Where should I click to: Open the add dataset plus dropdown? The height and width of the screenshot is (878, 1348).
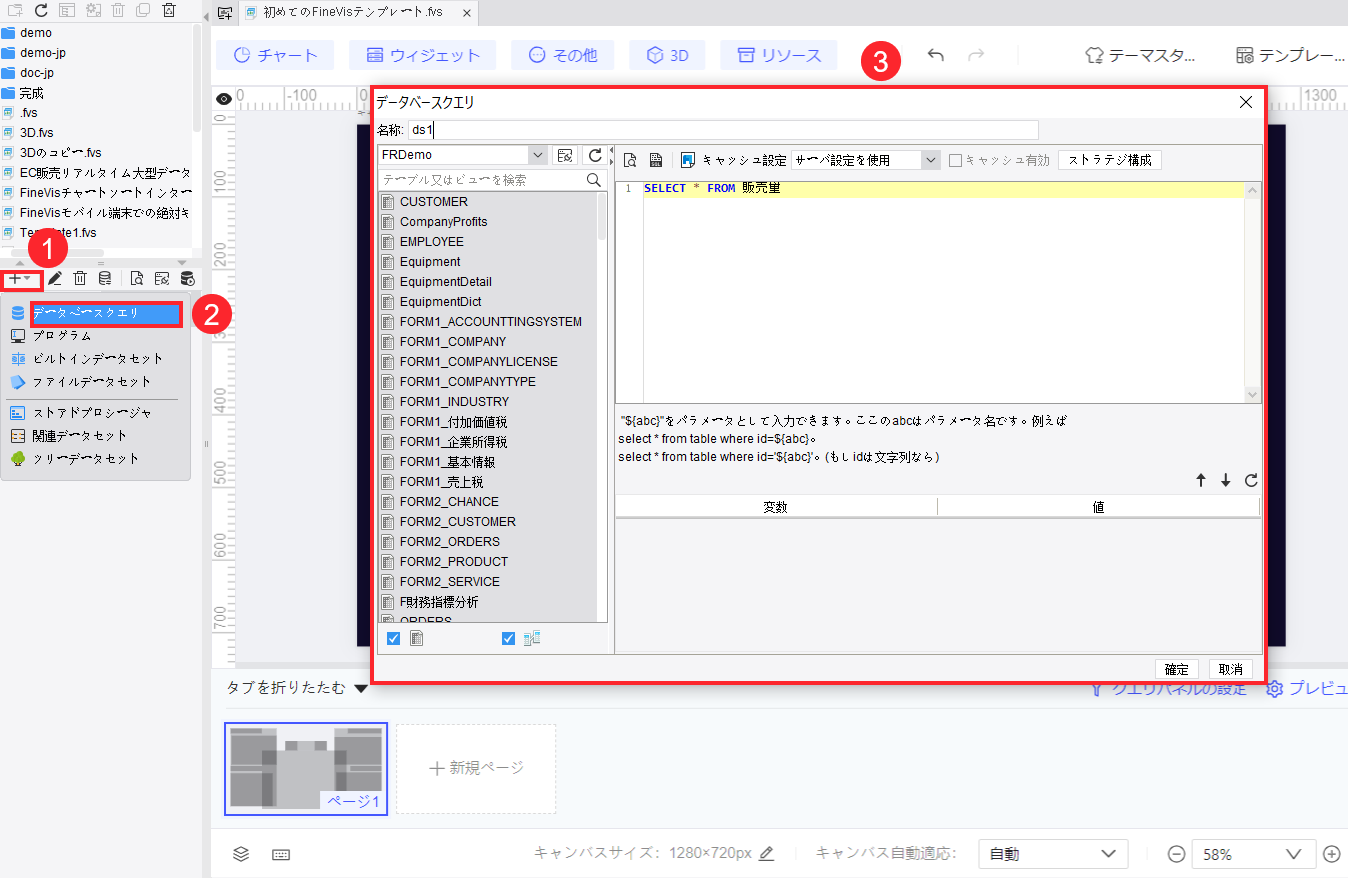[20, 279]
